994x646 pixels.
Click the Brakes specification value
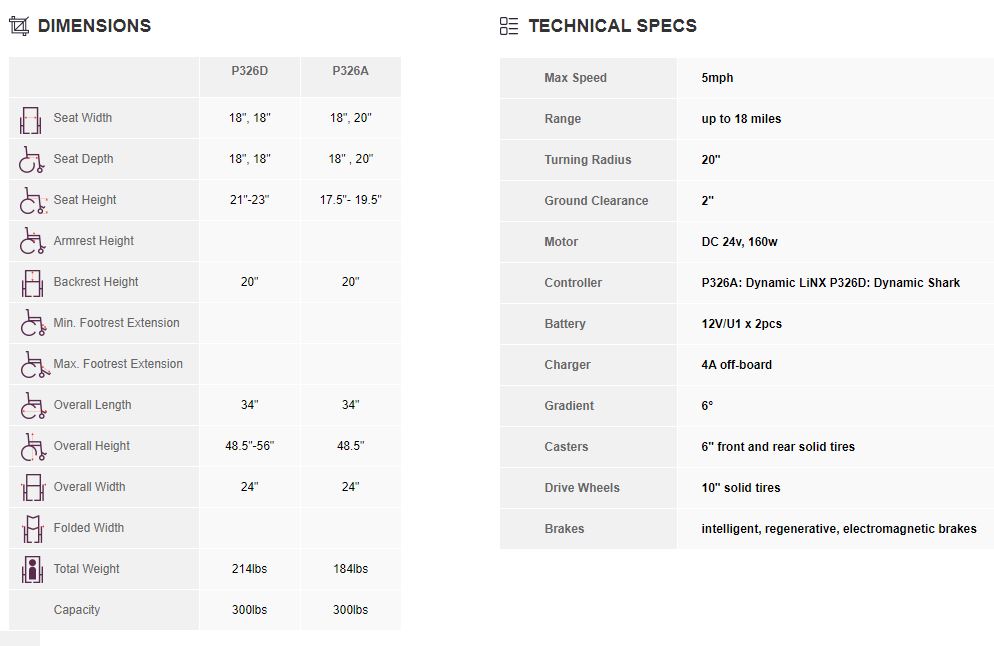point(838,529)
